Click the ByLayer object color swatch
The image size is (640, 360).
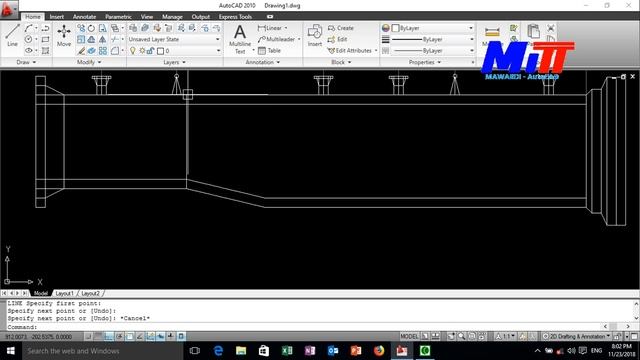coord(395,28)
